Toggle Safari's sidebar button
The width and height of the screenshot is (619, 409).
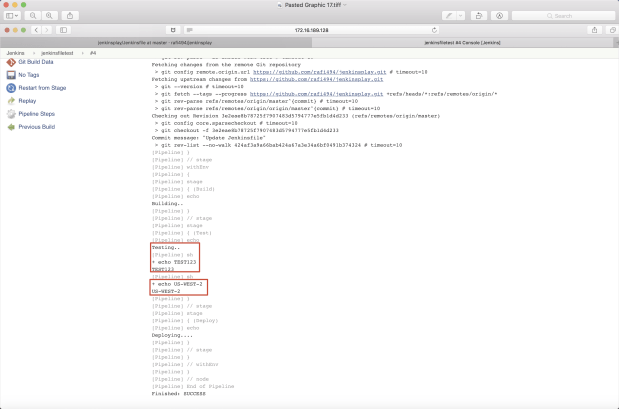64,30
